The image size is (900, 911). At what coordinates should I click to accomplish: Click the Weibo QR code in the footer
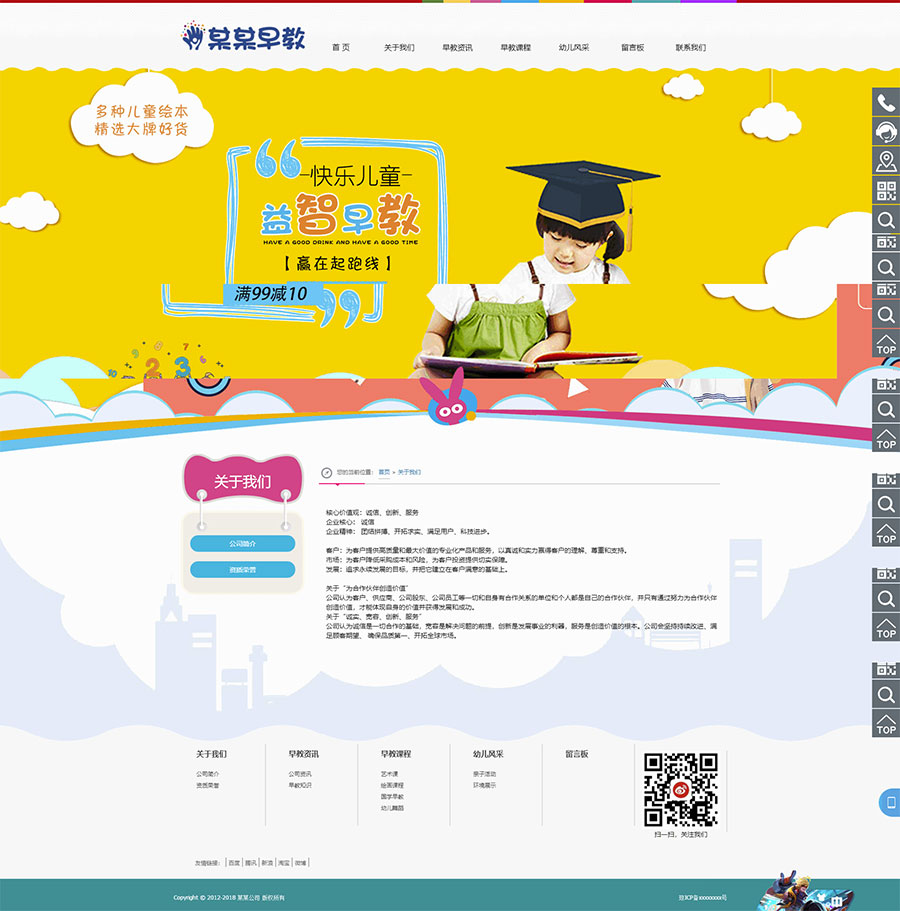(x=680, y=789)
